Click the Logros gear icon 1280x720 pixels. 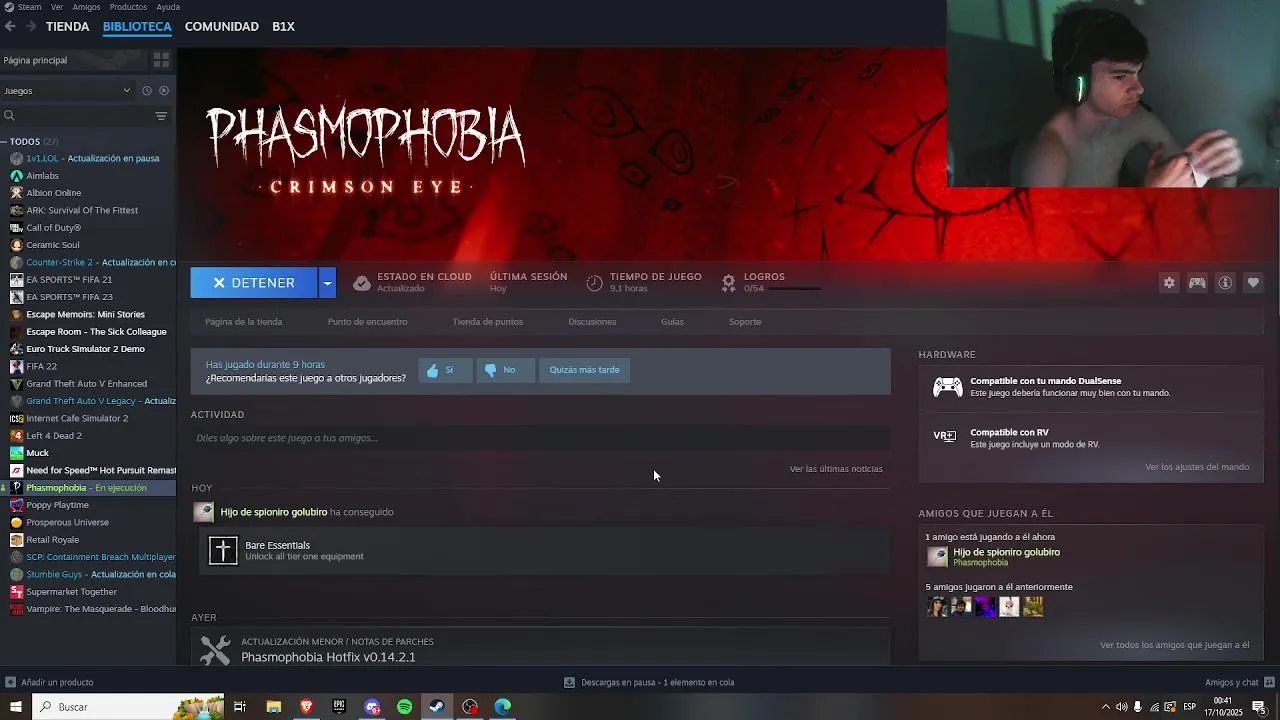click(x=729, y=283)
